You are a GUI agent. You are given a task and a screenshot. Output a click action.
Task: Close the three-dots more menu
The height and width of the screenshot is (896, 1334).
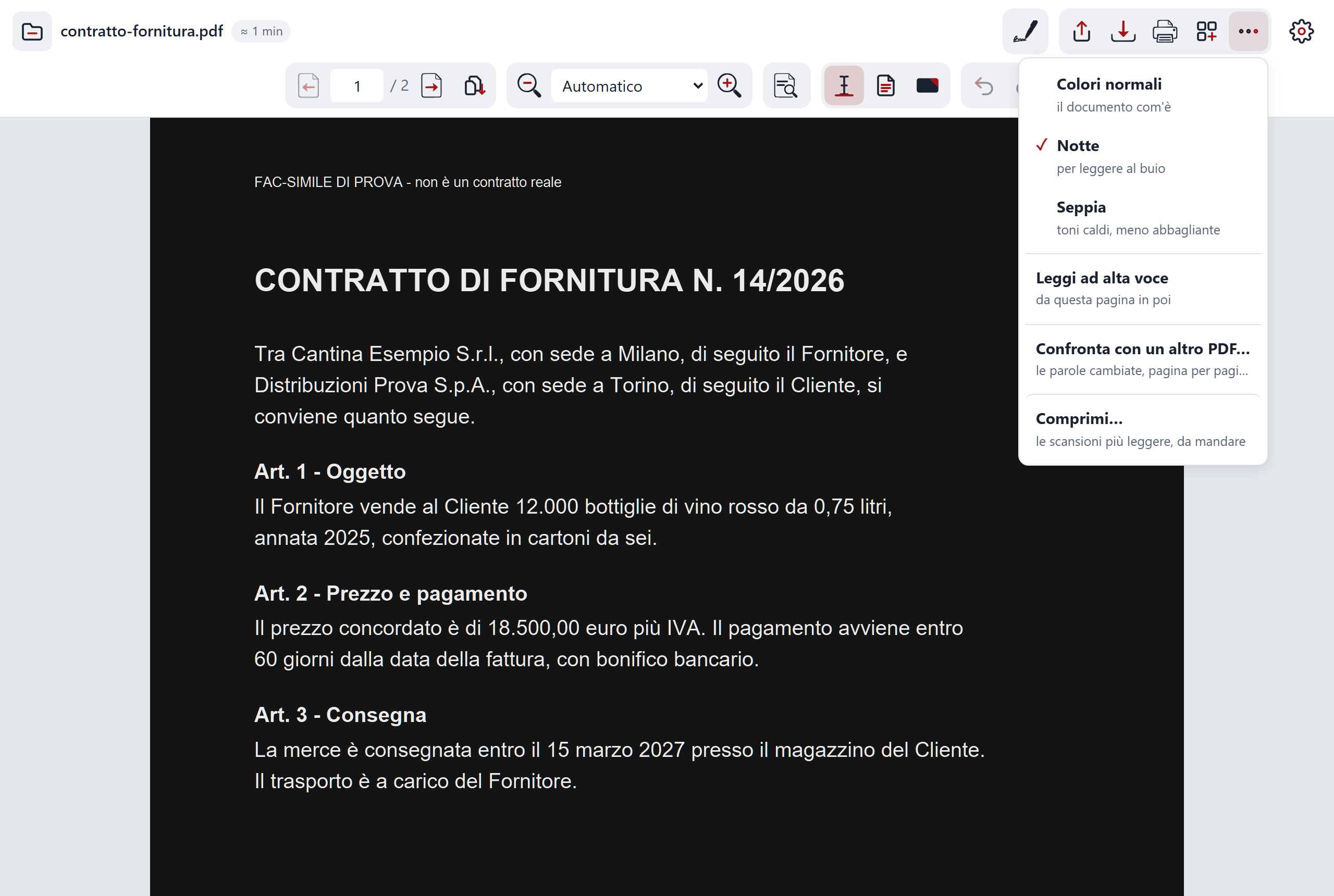pyautogui.click(x=1248, y=31)
